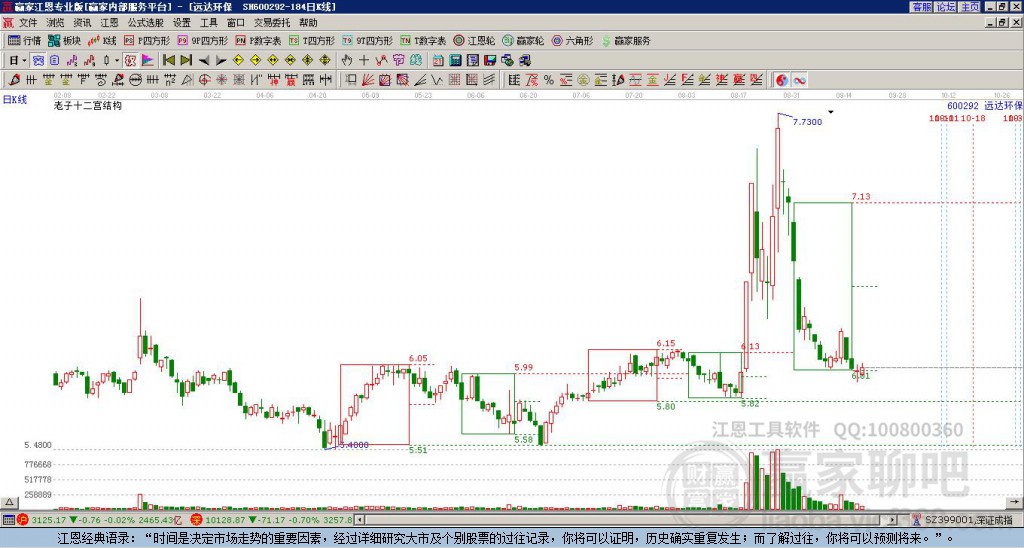Screen dimensions: 1024x548
Task: Open the 江恩 menu
Action: pyautogui.click(x=110, y=23)
